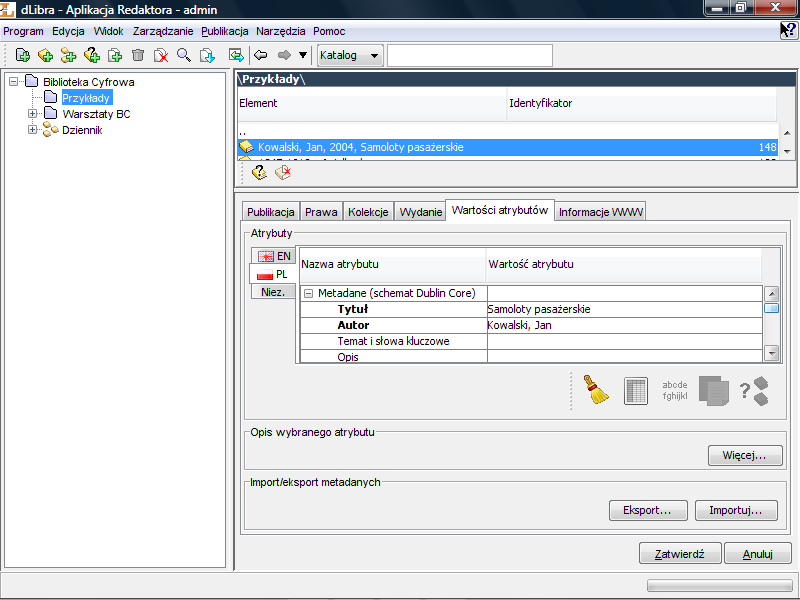Switch to the Informacje WWW tab
The height and width of the screenshot is (600, 800).
pos(601,212)
